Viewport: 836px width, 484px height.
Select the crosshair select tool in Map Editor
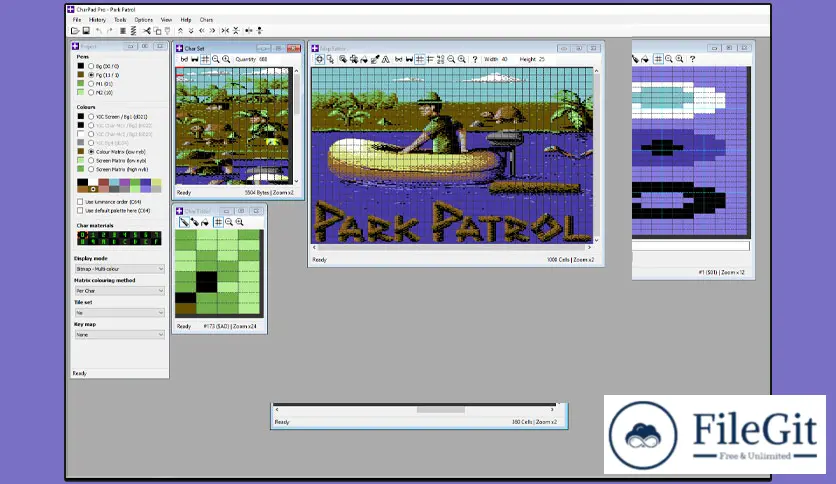(x=319, y=59)
